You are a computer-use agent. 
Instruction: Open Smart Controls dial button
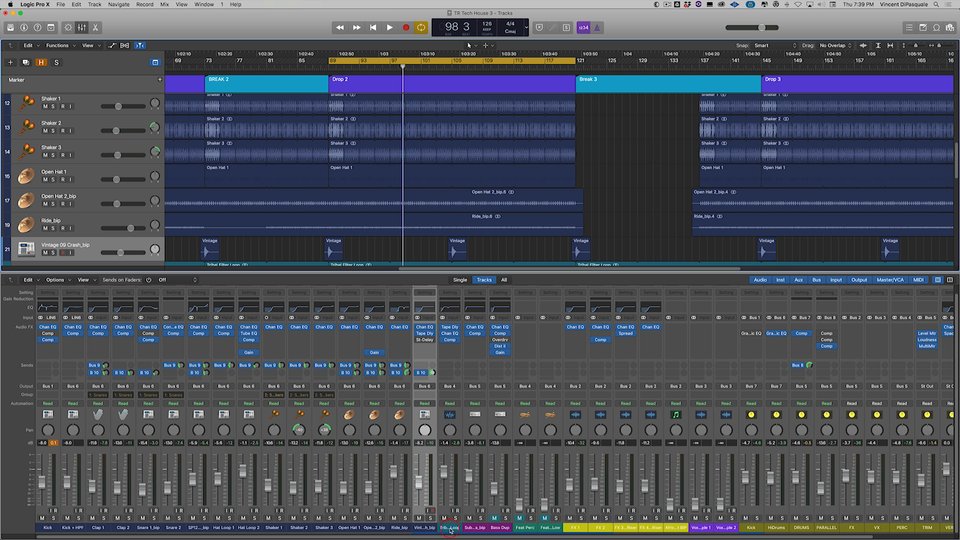coord(68,28)
